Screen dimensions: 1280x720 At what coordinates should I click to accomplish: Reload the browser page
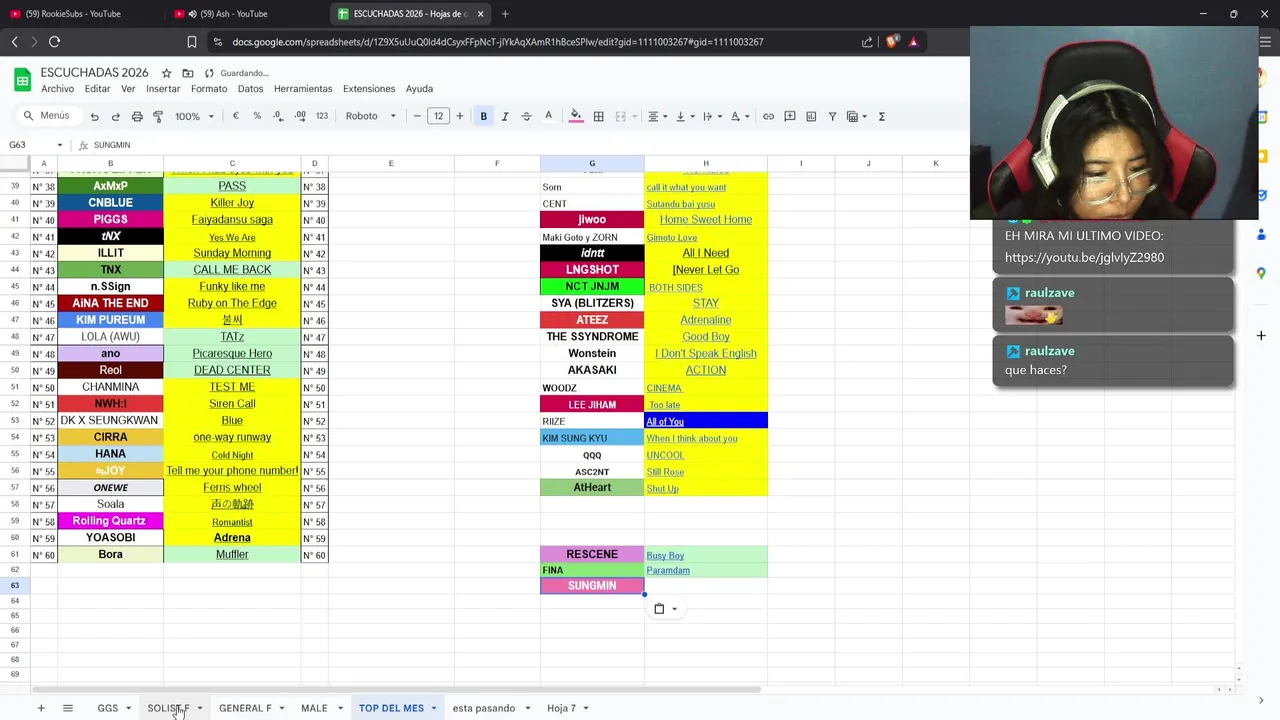click(x=54, y=42)
